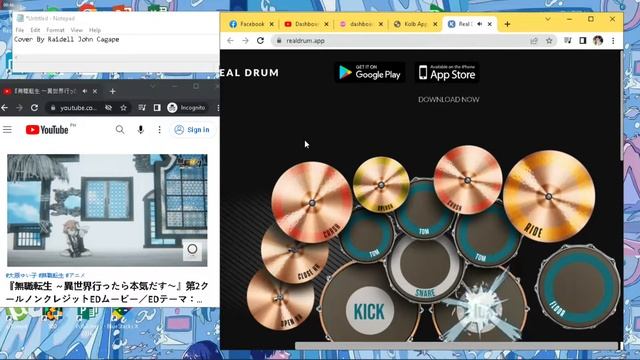Click the horizontal scrollbar of the realdrum page
640x360 pixels.
(x=456, y=346)
